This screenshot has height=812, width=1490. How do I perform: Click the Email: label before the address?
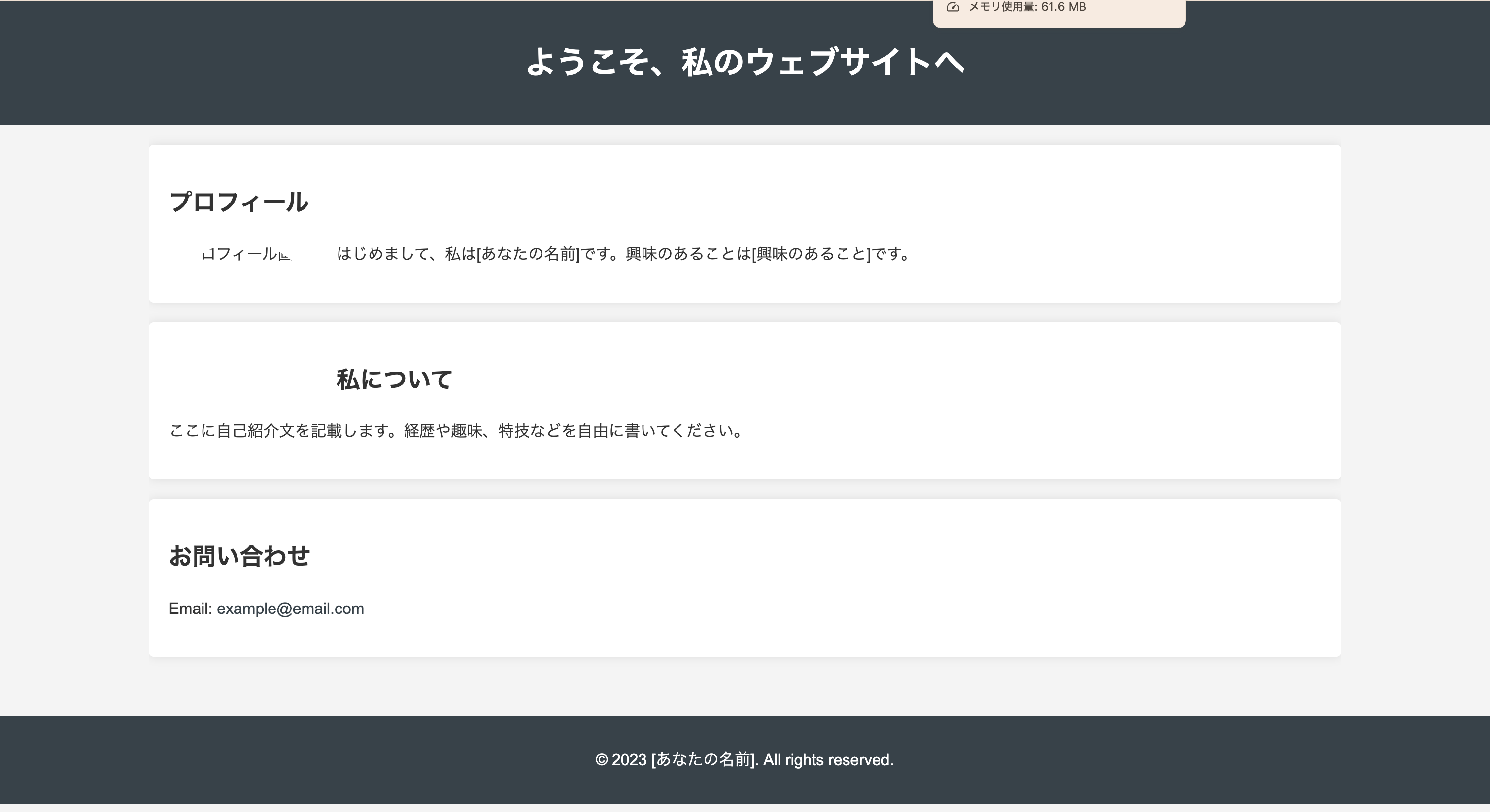point(191,609)
